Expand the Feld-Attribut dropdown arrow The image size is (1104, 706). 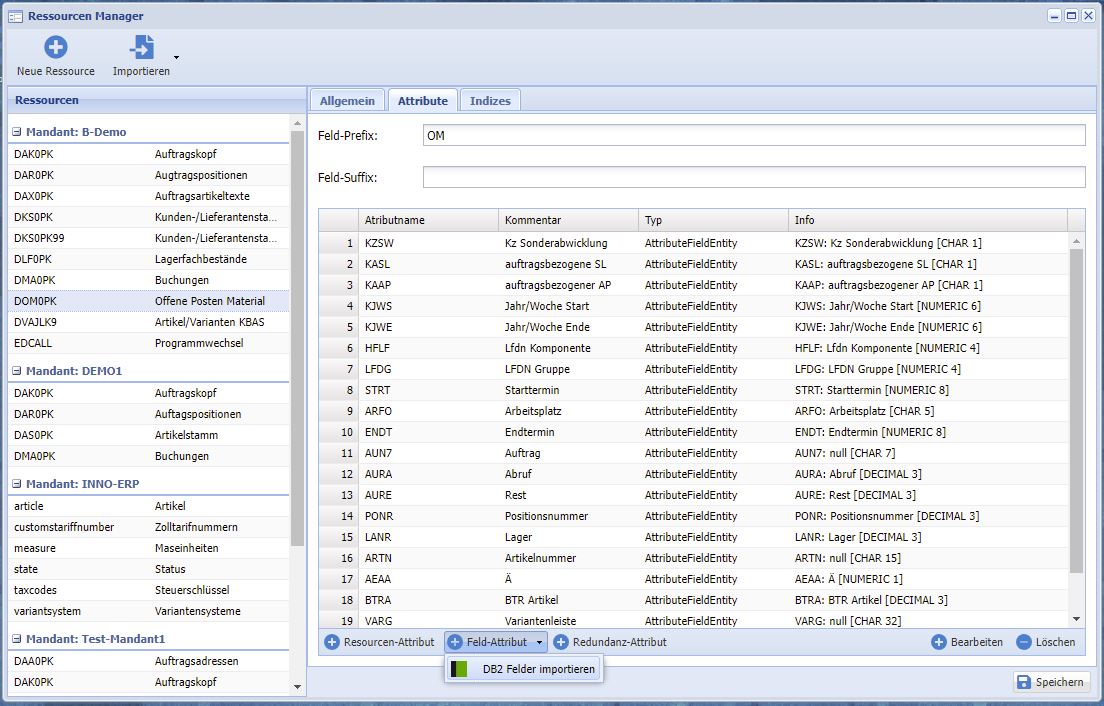coord(540,643)
